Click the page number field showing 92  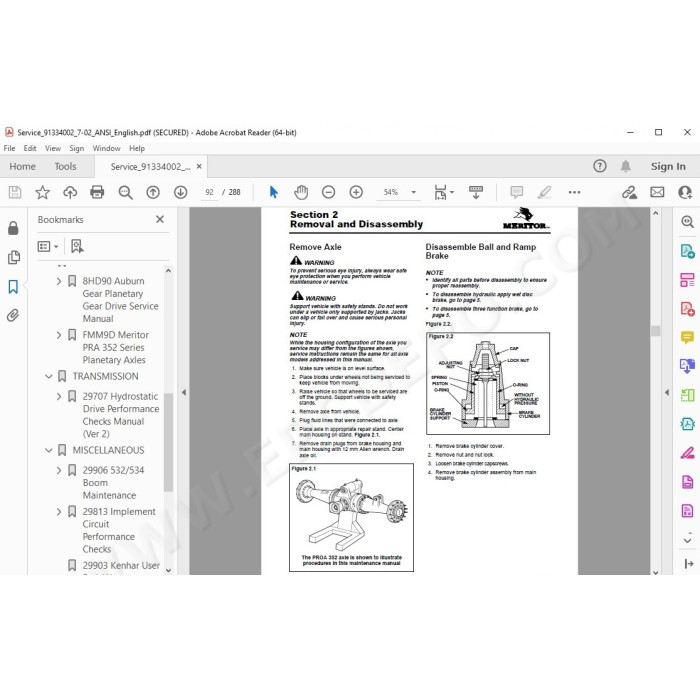pos(209,192)
